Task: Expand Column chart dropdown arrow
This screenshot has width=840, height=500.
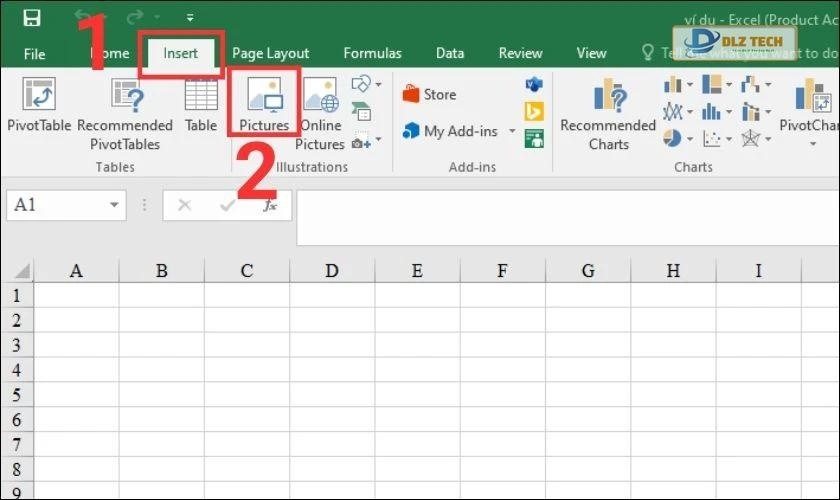Action: 689,85
